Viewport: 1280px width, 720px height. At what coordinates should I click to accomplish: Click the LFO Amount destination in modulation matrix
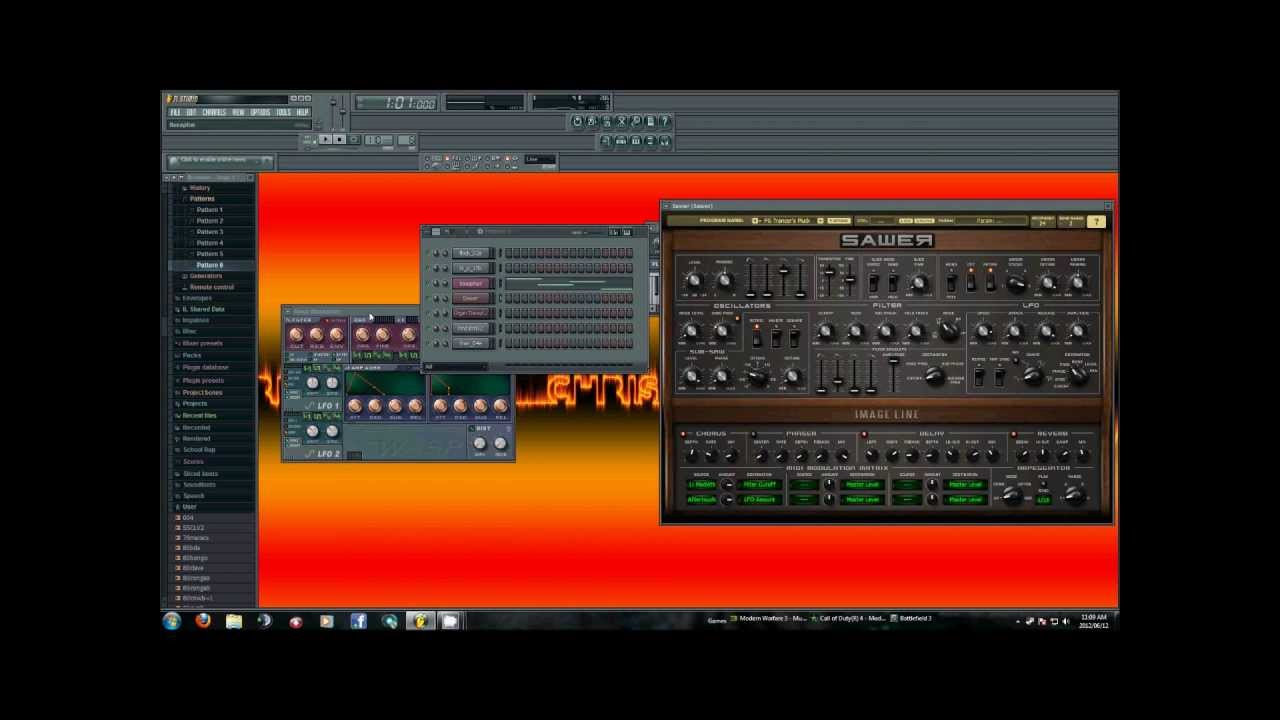click(x=759, y=499)
